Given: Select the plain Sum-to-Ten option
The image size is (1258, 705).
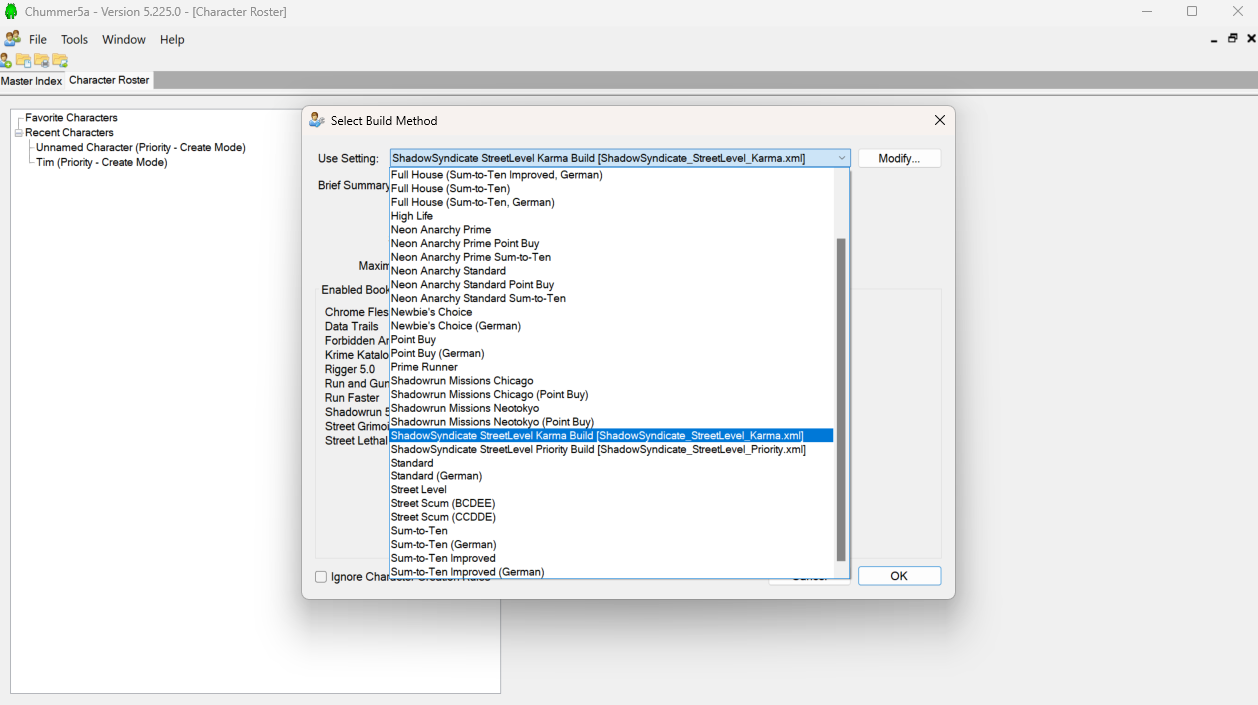Looking at the screenshot, I should [x=611, y=531].
